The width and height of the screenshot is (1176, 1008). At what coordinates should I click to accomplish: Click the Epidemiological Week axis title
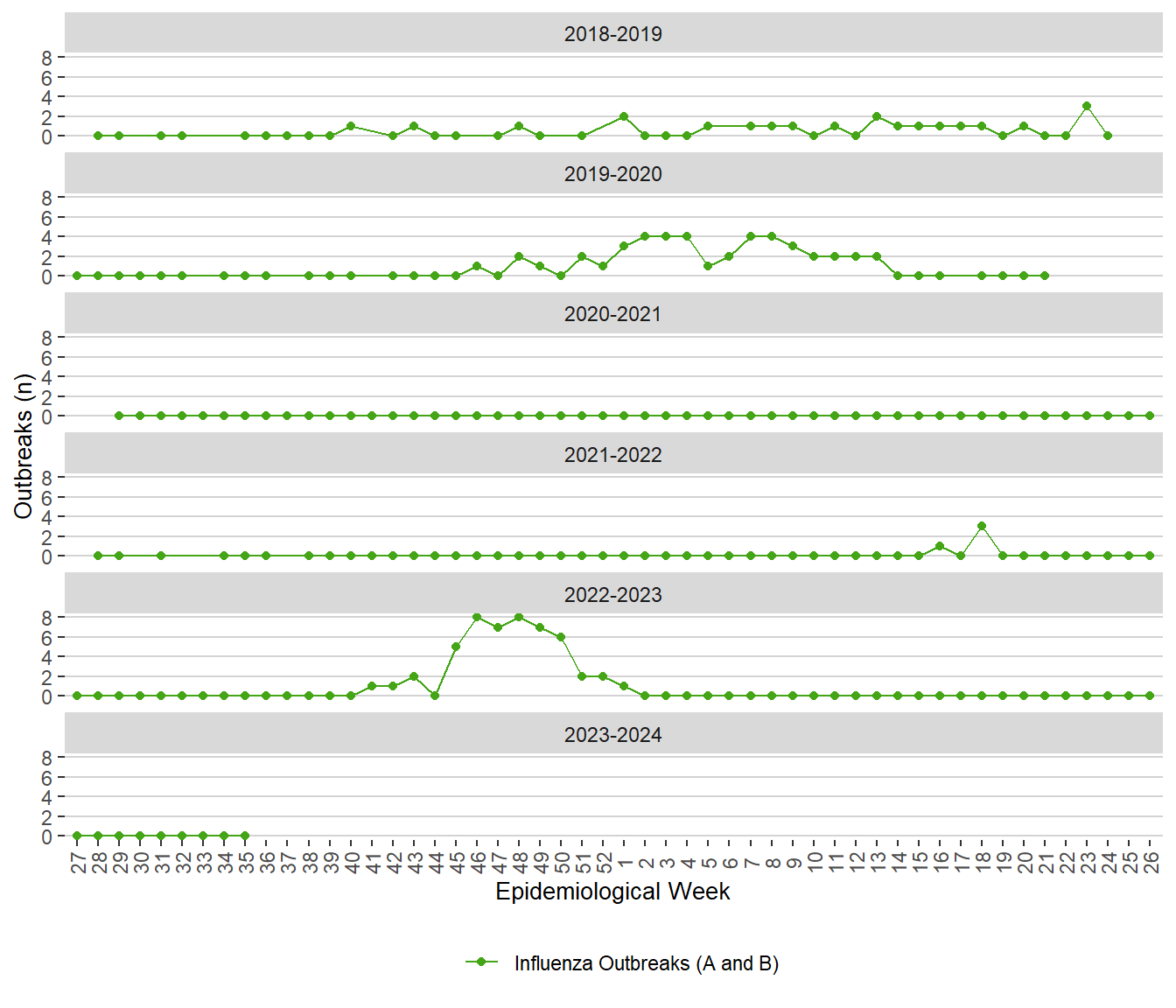click(x=612, y=891)
